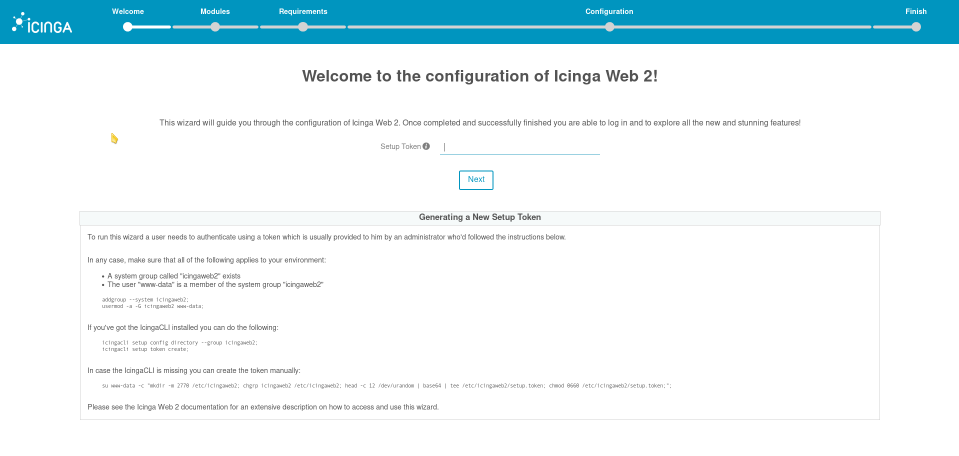Click the "su www-data -c" manual token command
Screen dimensions: 959x456
tap(387, 386)
